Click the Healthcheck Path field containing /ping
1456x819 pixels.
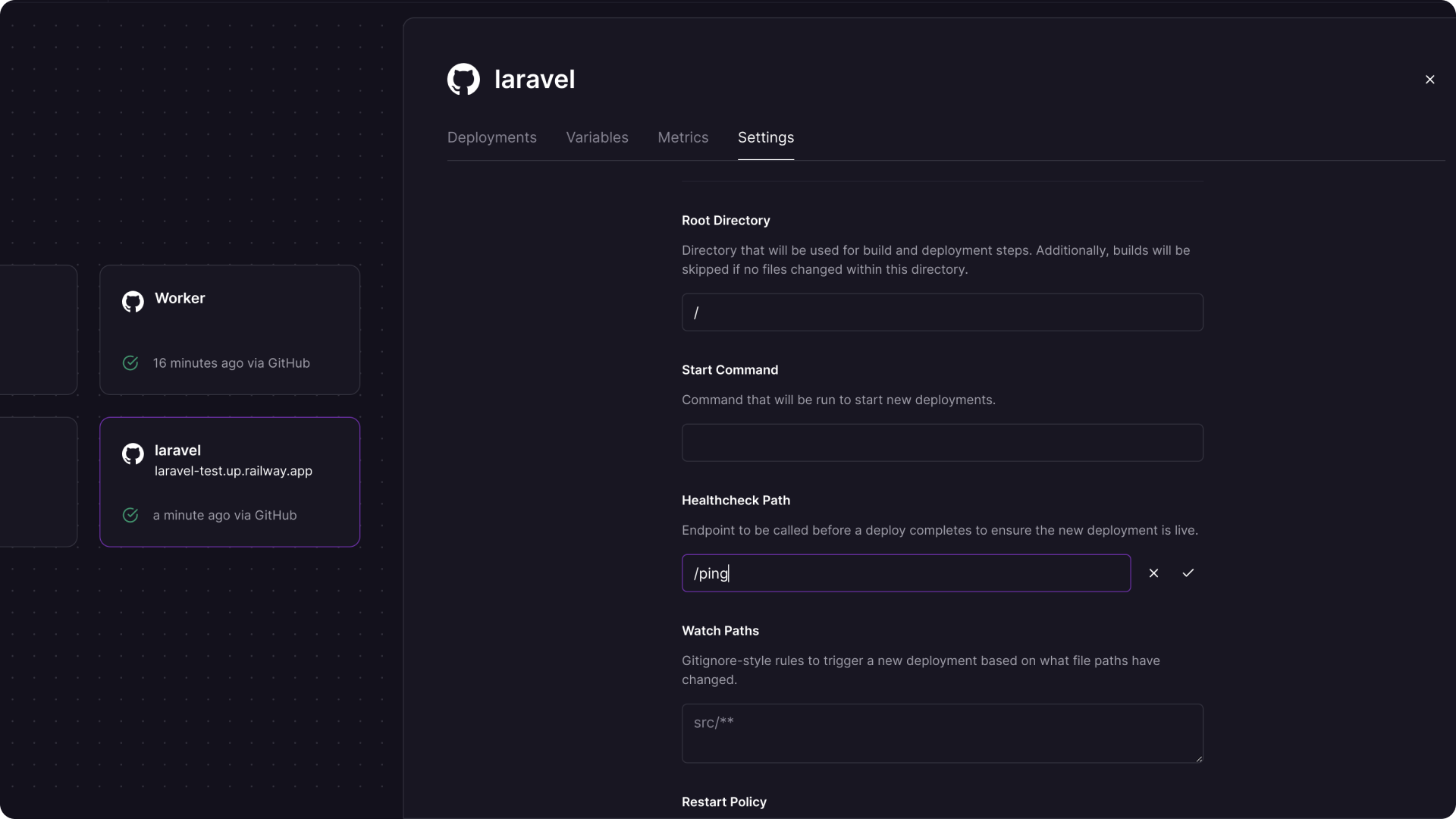pos(906,573)
